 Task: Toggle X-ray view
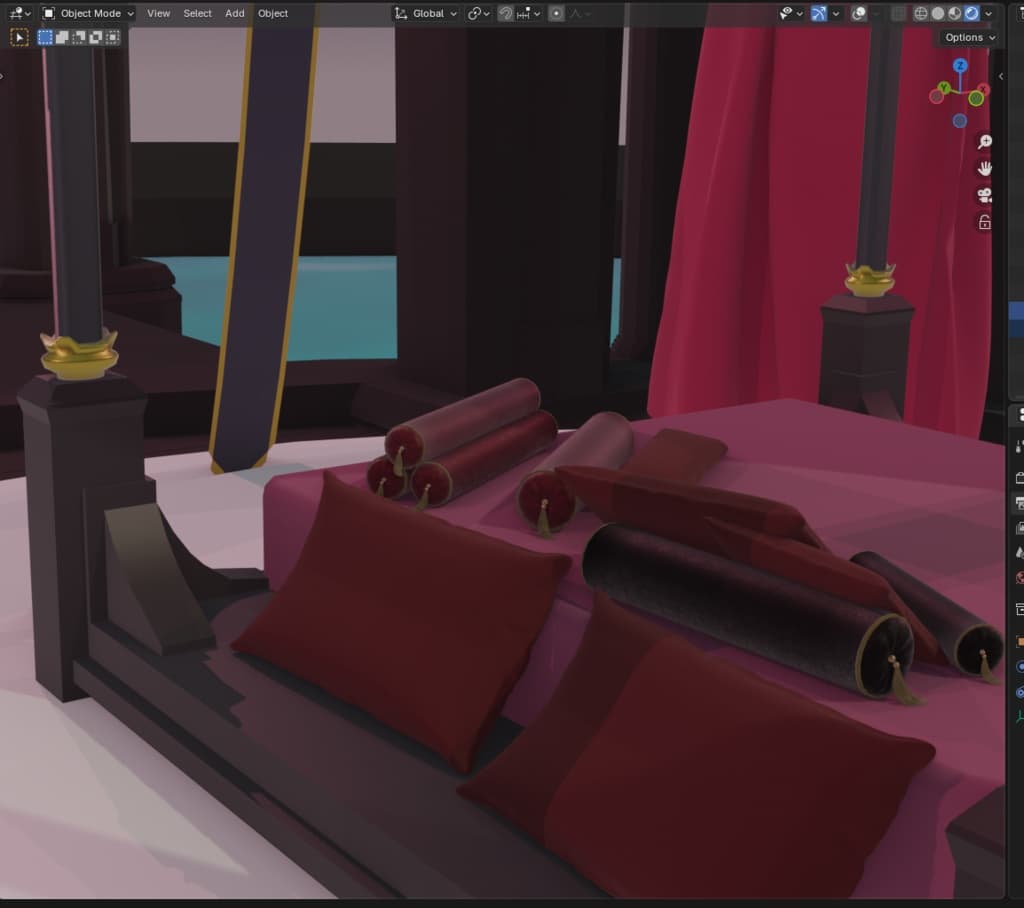click(x=899, y=13)
